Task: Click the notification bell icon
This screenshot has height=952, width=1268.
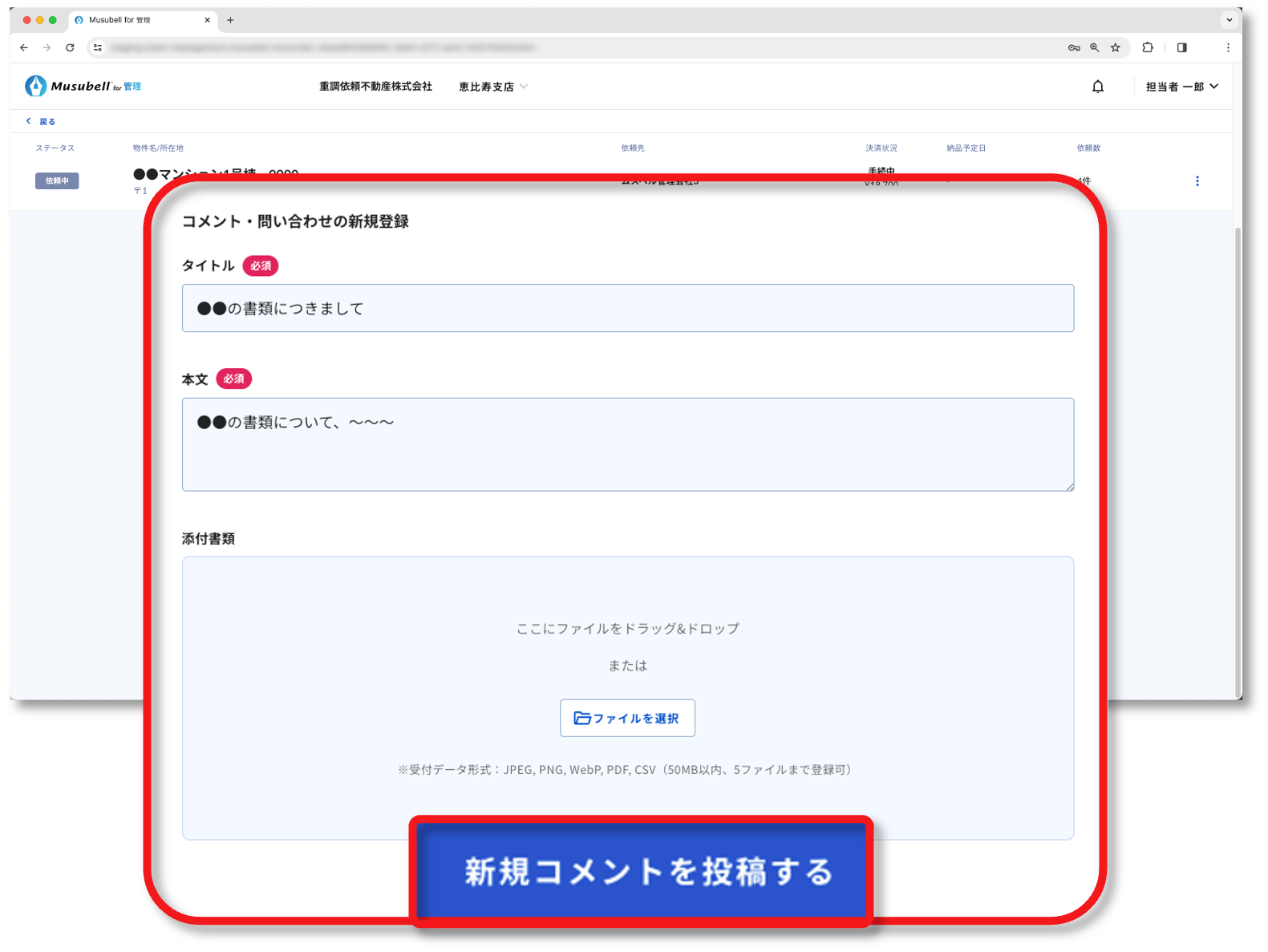Action: [1098, 87]
